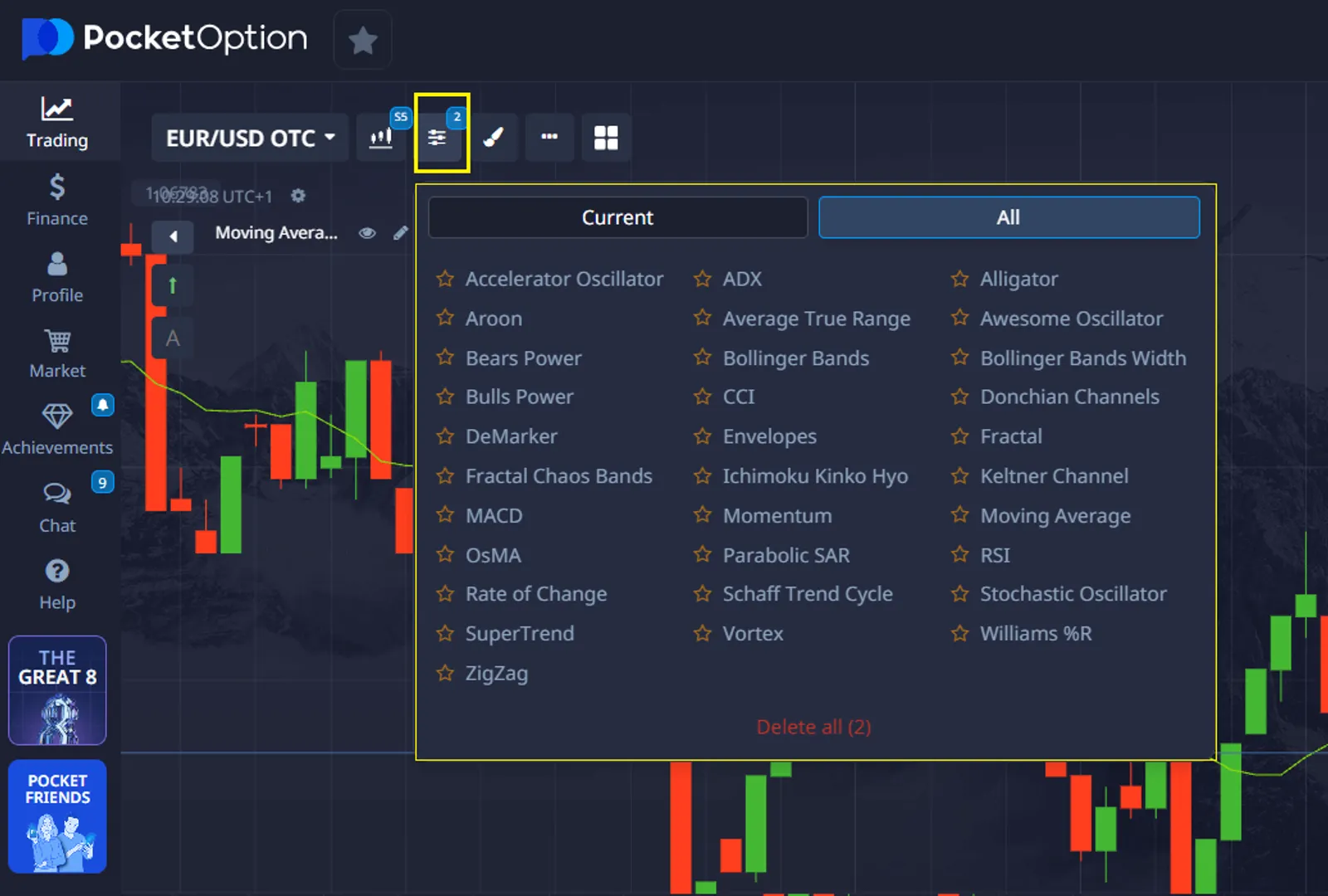
Task: Favorite the Bollinger Bands star
Action: click(703, 358)
